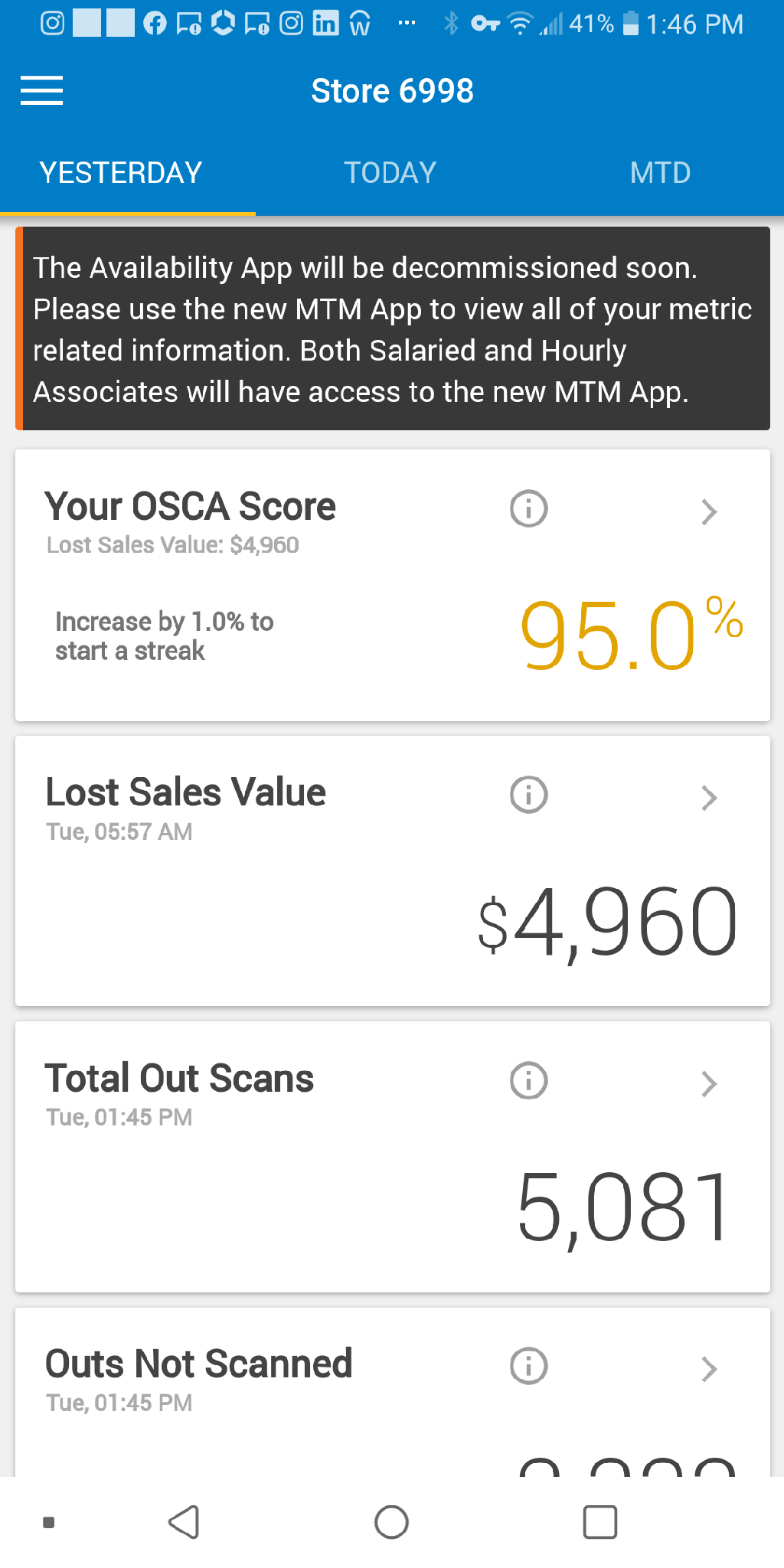Switch to the MTD tab
The height and width of the screenshot is (1568, 784).
[x=660, y=173]
